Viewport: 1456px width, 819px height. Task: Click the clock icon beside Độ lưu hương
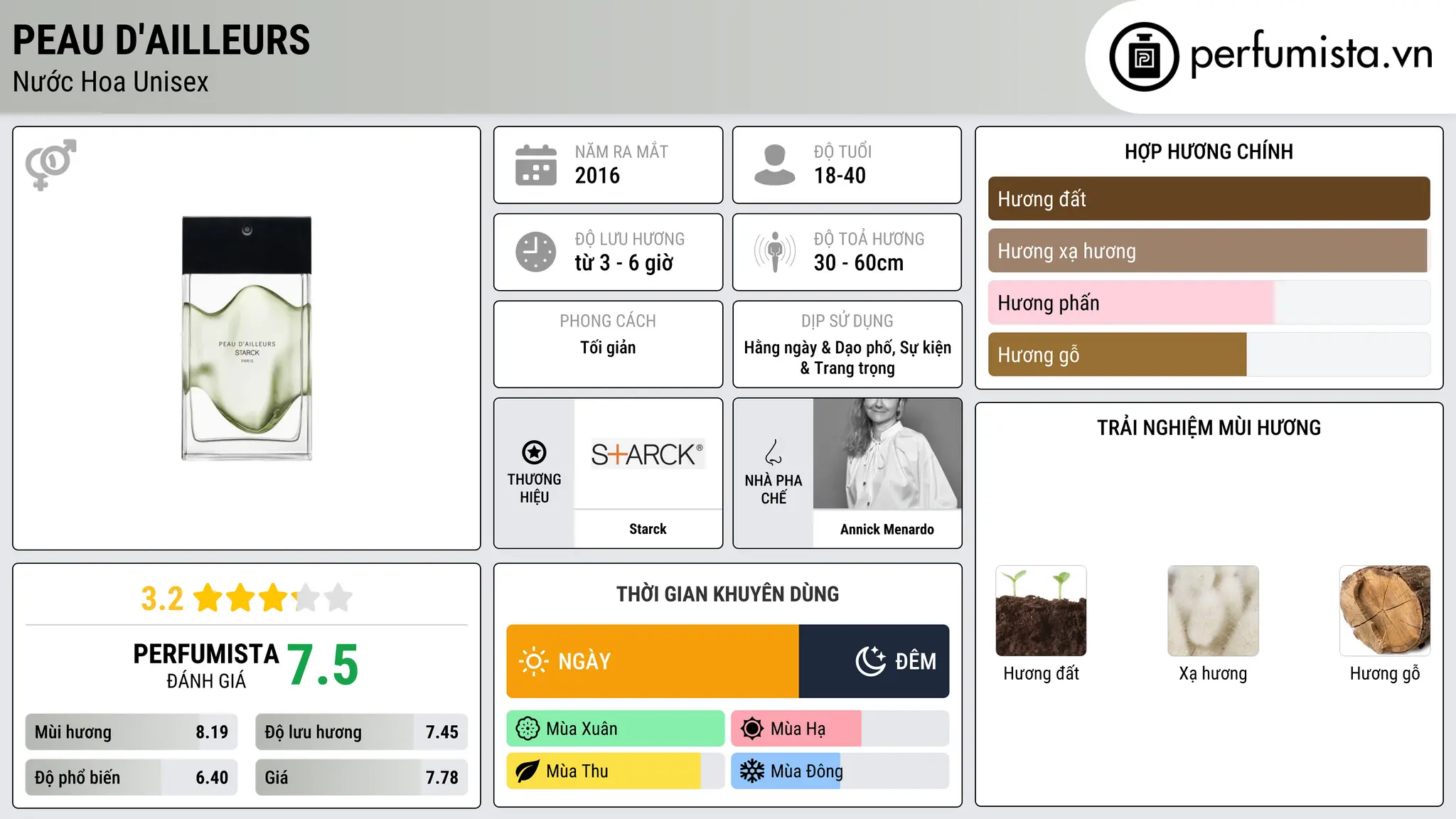tap(536, 252)
